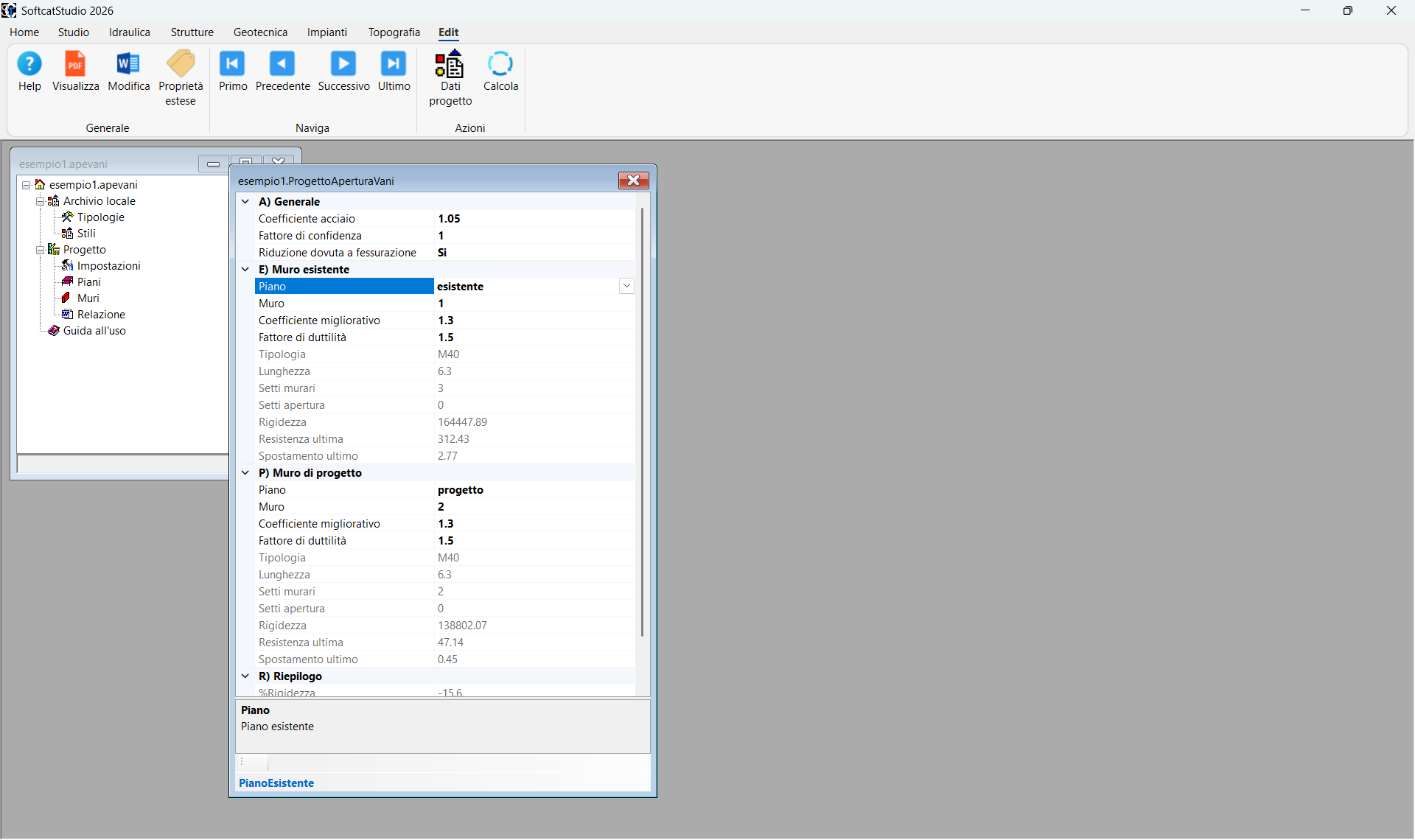Close the ProgettoAperturaVani dialog
Image resolution: width=1415 pixels, height=840 pixels.
tap(633, 181)
